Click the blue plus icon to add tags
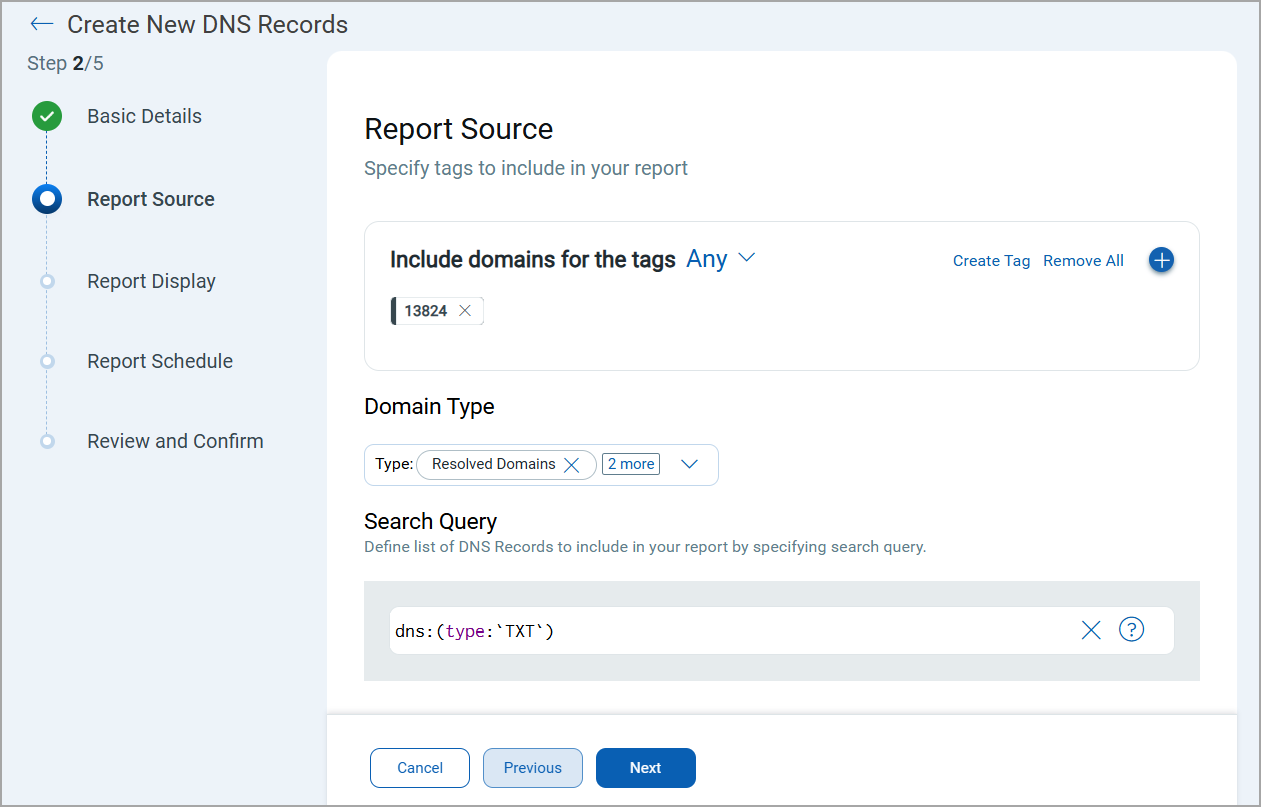 pyautogui.click(x=1161, y=260)
